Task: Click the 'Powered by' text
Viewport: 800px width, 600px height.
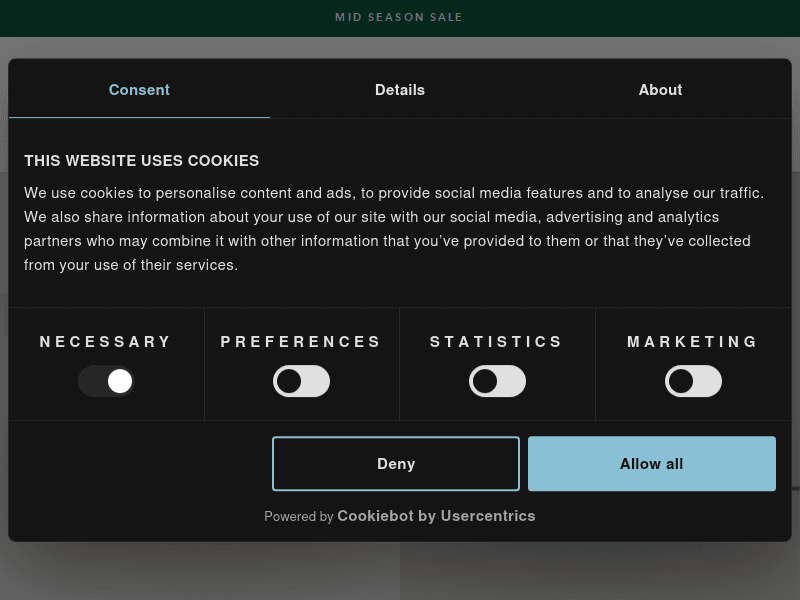Action: pos(298,517)
